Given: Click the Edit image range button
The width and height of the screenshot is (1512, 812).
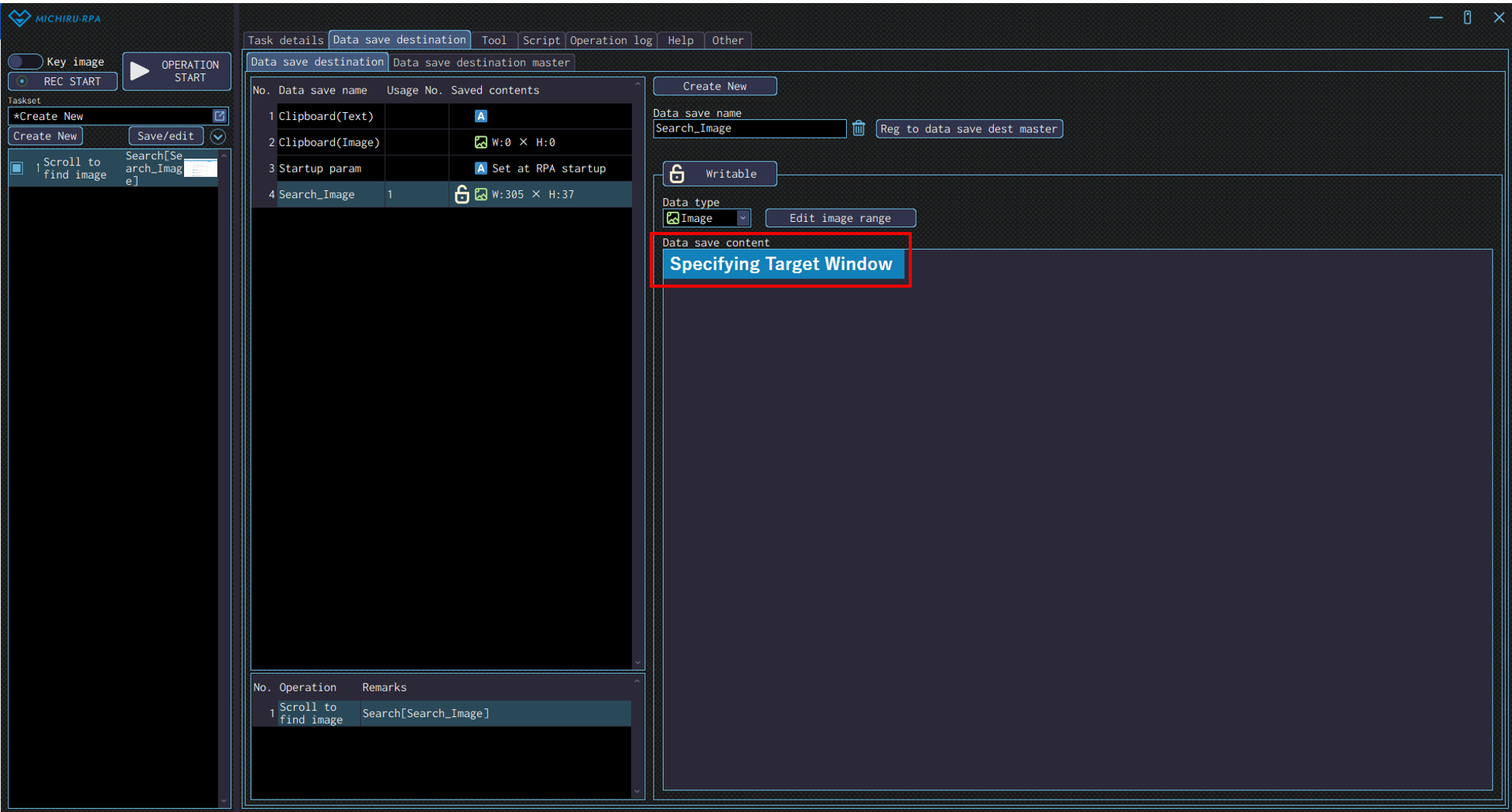Looking at the screenshot, I should 840,218.
